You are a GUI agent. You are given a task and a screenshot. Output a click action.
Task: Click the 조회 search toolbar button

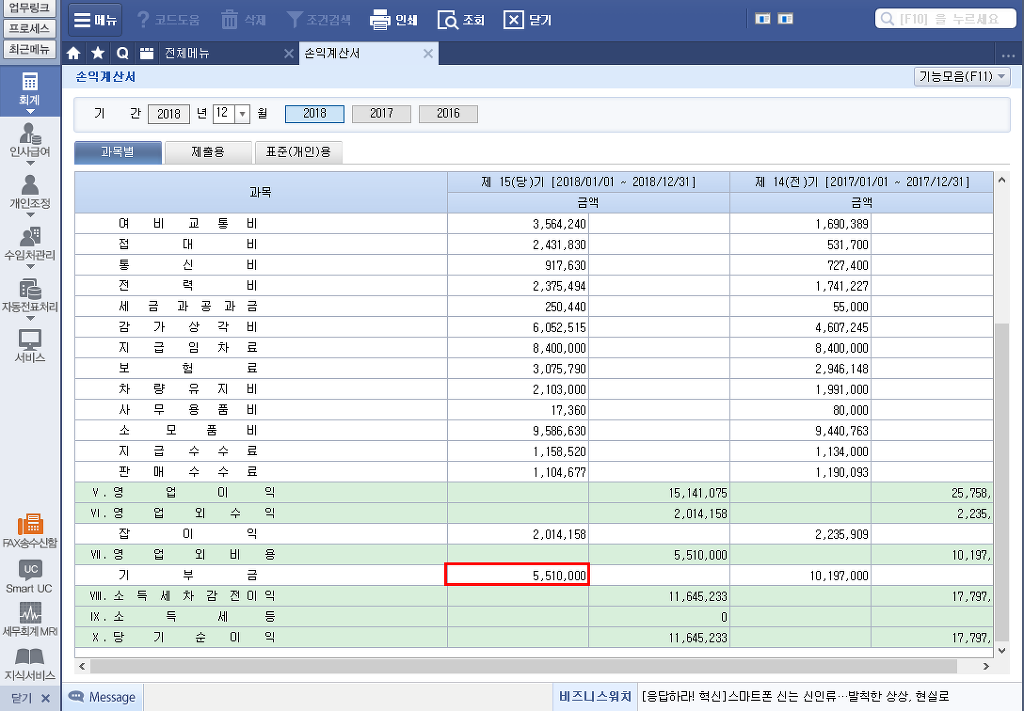(461, 19)
